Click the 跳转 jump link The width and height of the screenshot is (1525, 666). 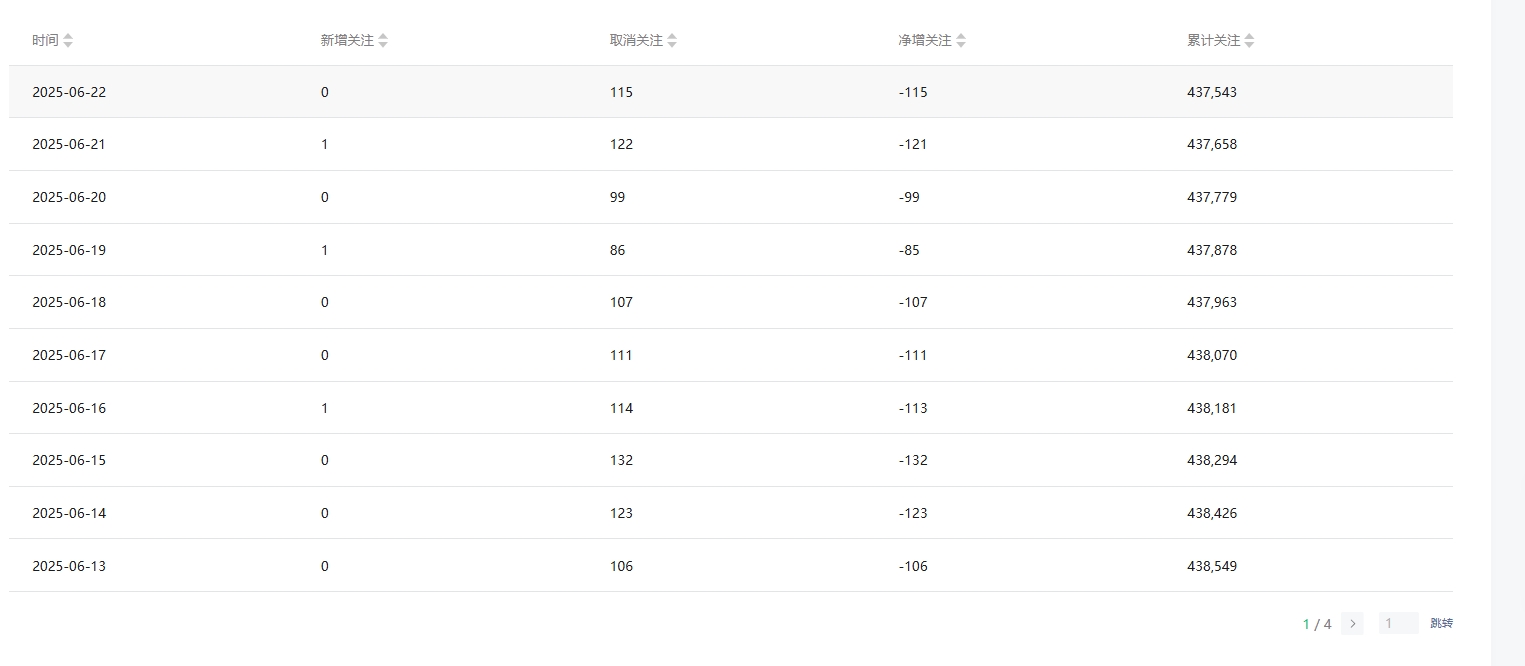pos(1441,624)
